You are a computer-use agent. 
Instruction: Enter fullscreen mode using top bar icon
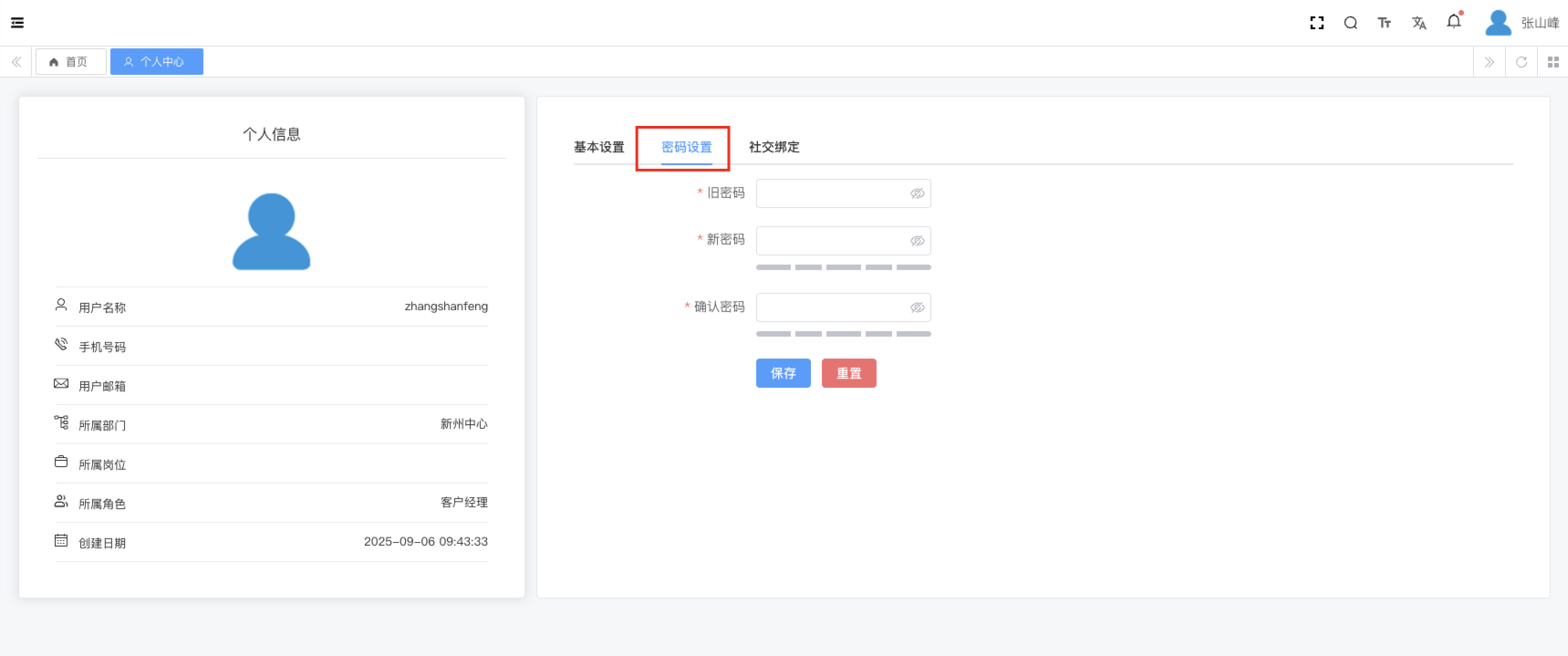pos(1316,23)
